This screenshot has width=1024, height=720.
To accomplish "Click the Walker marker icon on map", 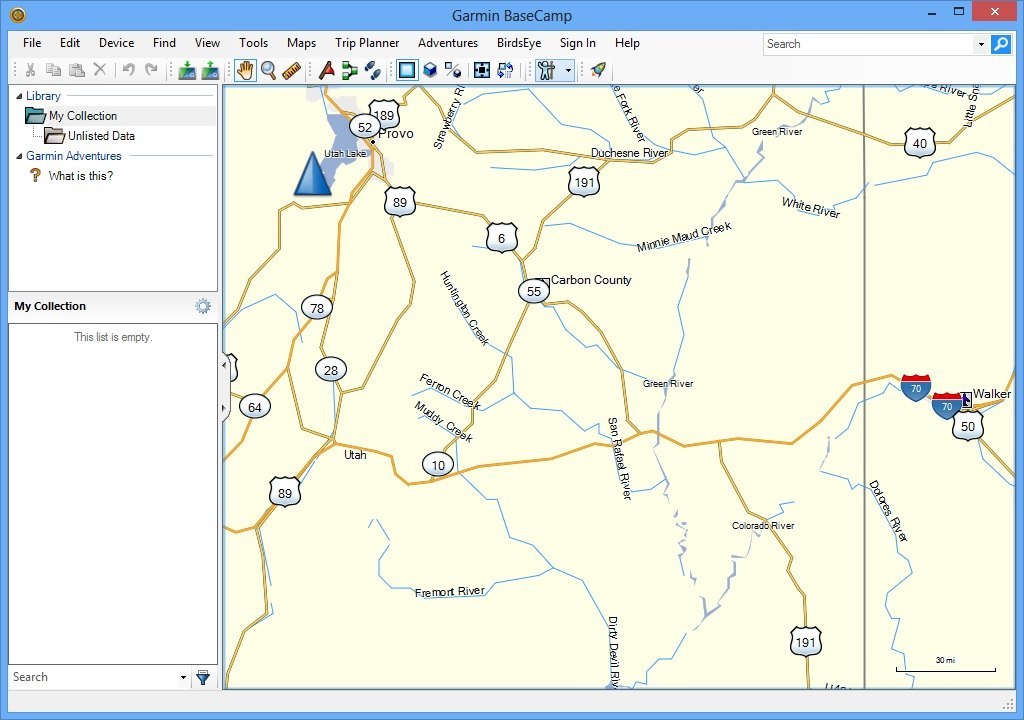I will pyautogui.click(x=966, y=399).
